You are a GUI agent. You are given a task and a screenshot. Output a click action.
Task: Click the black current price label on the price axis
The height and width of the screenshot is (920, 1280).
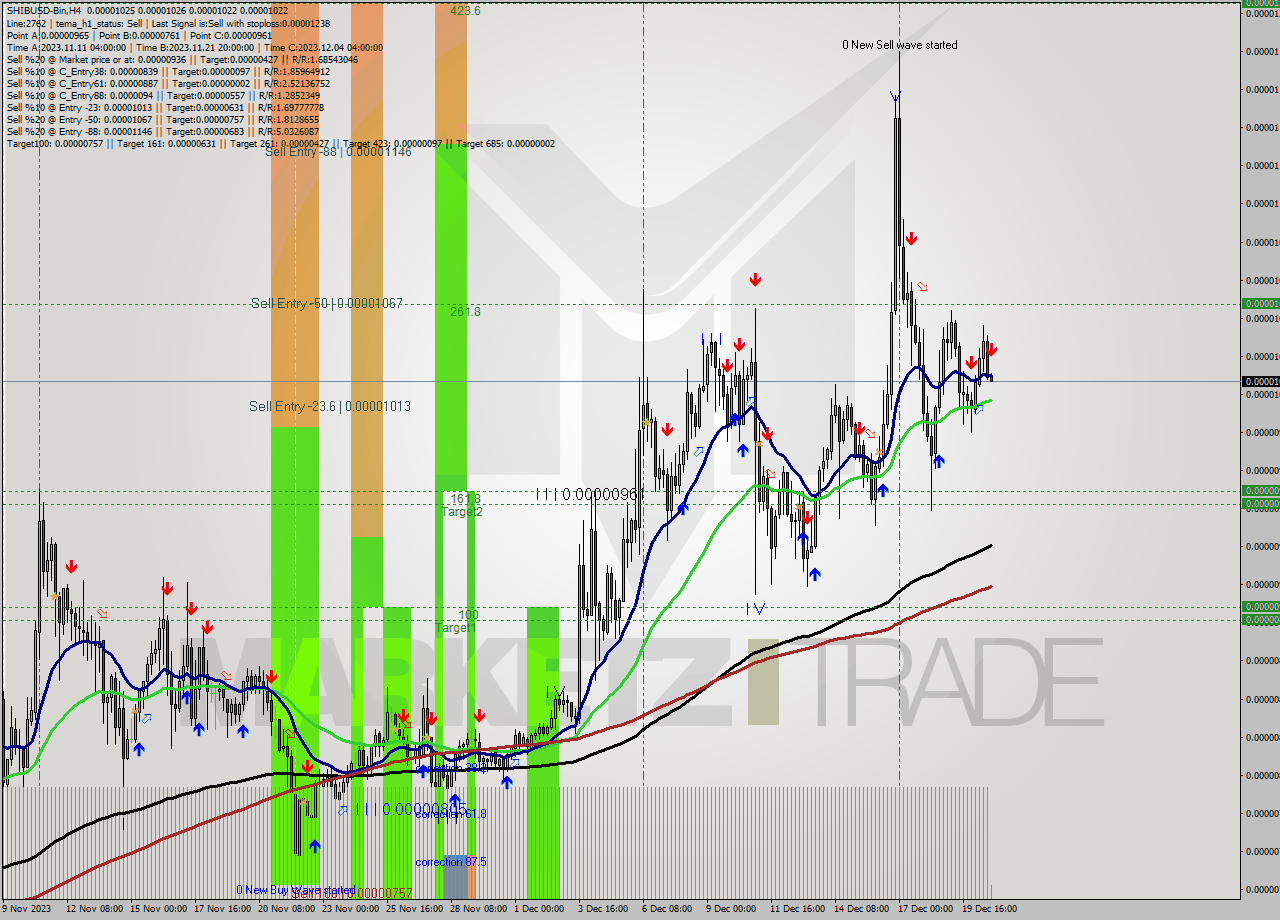pyautogui.click(x=1260, y=381)
